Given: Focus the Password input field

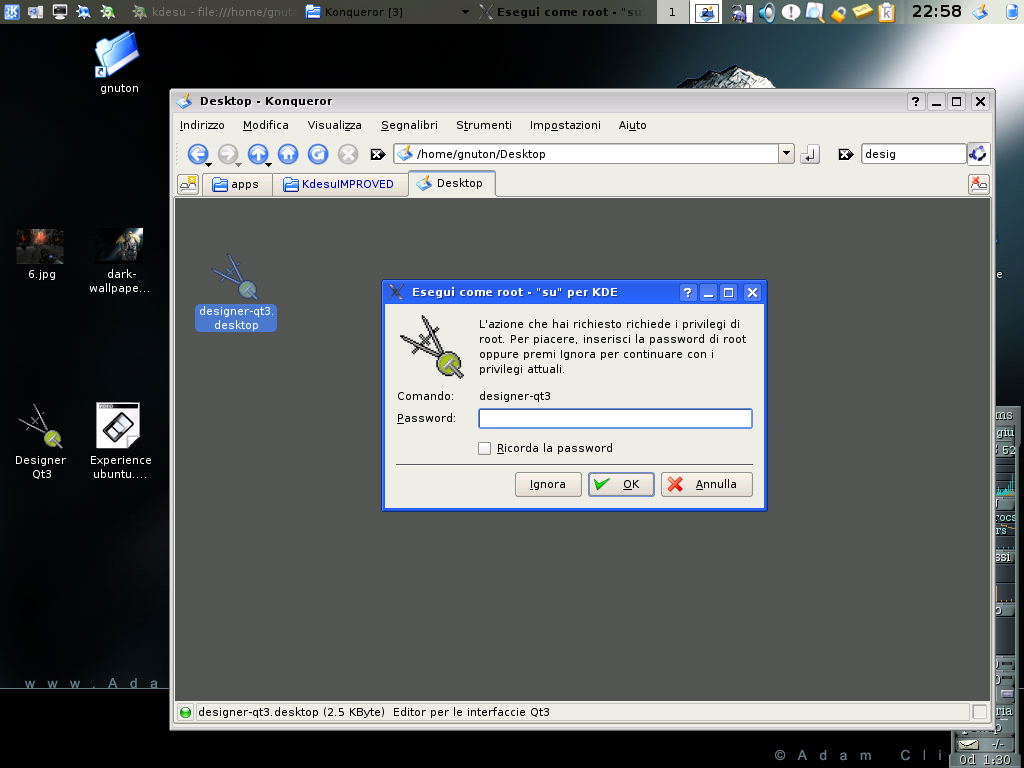Looking at the screenshot, I should point(615,419).
